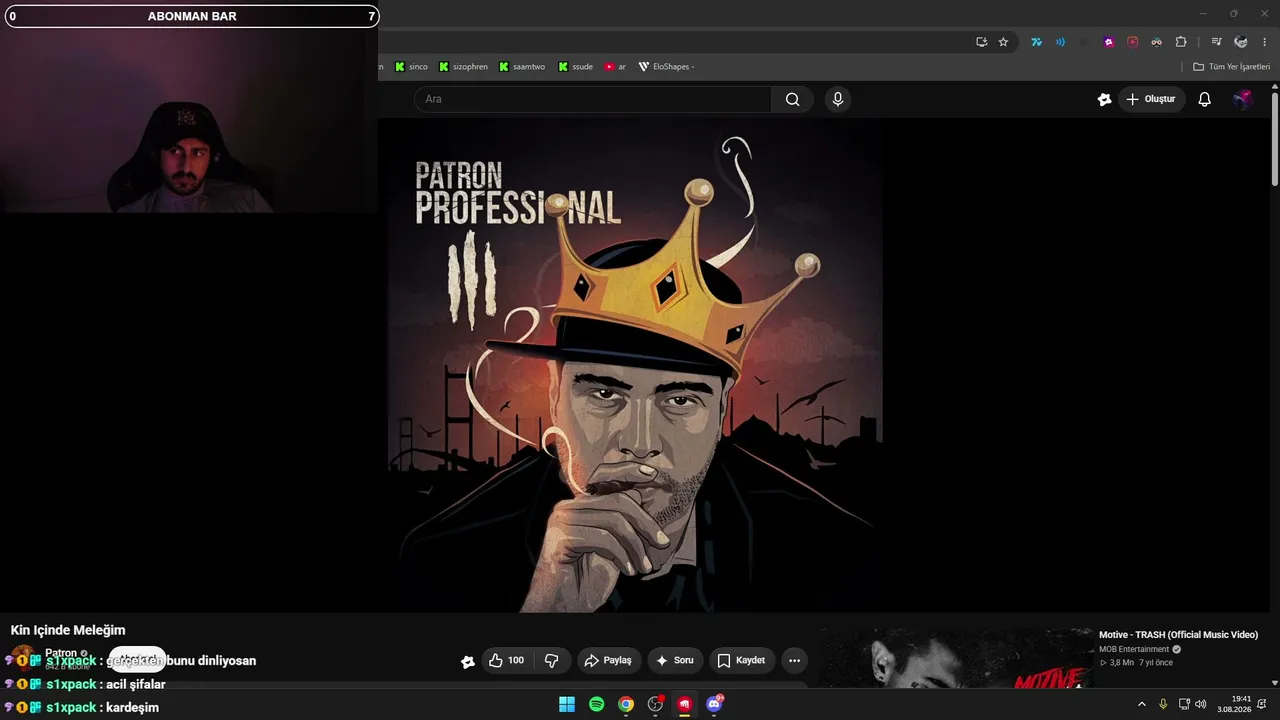This screenshot has width=1280, height=720.
Task: Open the Motive - TRASH video thumbnail
Action: (x=957, y=658)
